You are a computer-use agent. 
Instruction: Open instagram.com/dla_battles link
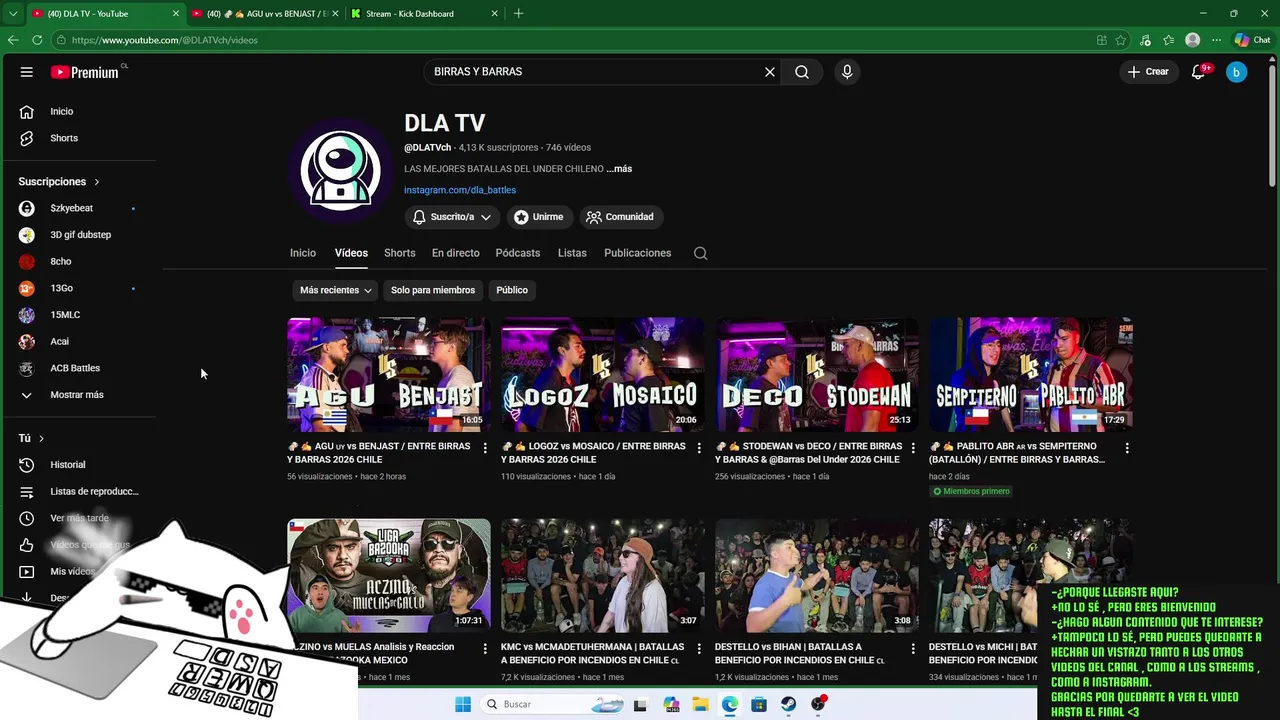pos(460,190)
